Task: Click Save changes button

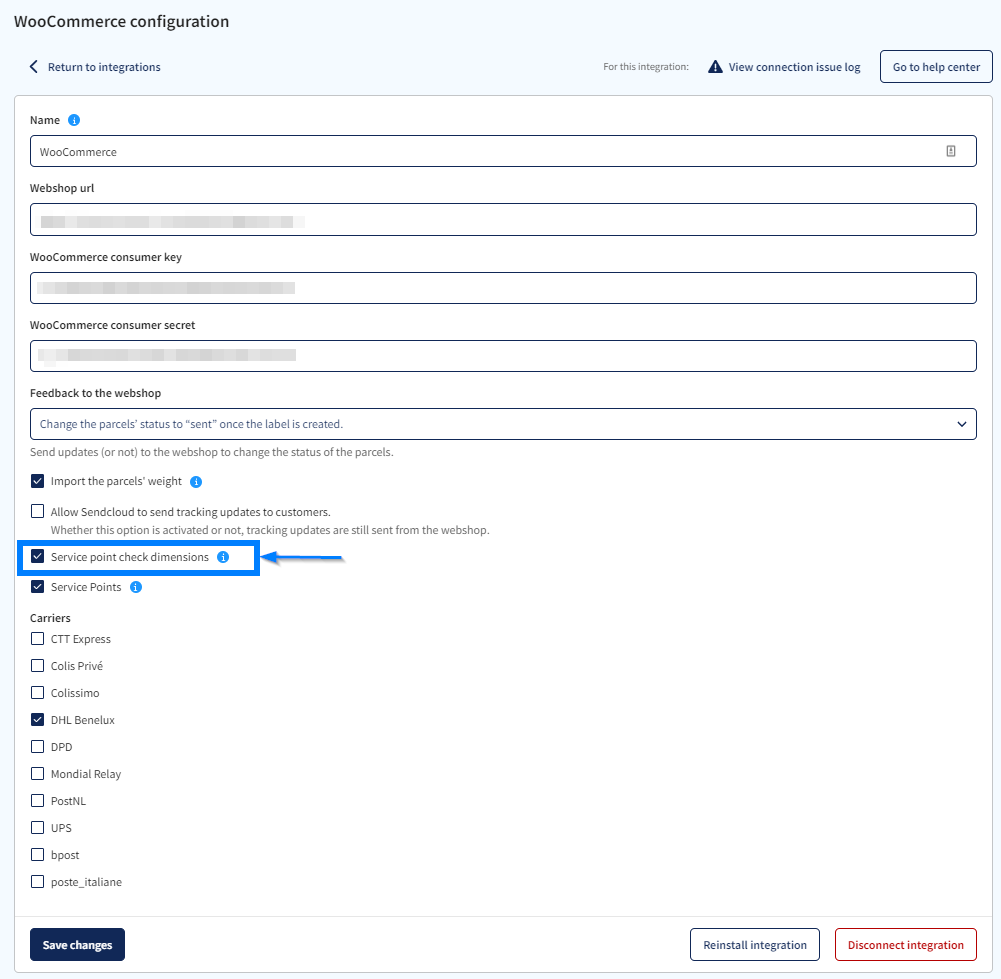Action: coord(77,945)
